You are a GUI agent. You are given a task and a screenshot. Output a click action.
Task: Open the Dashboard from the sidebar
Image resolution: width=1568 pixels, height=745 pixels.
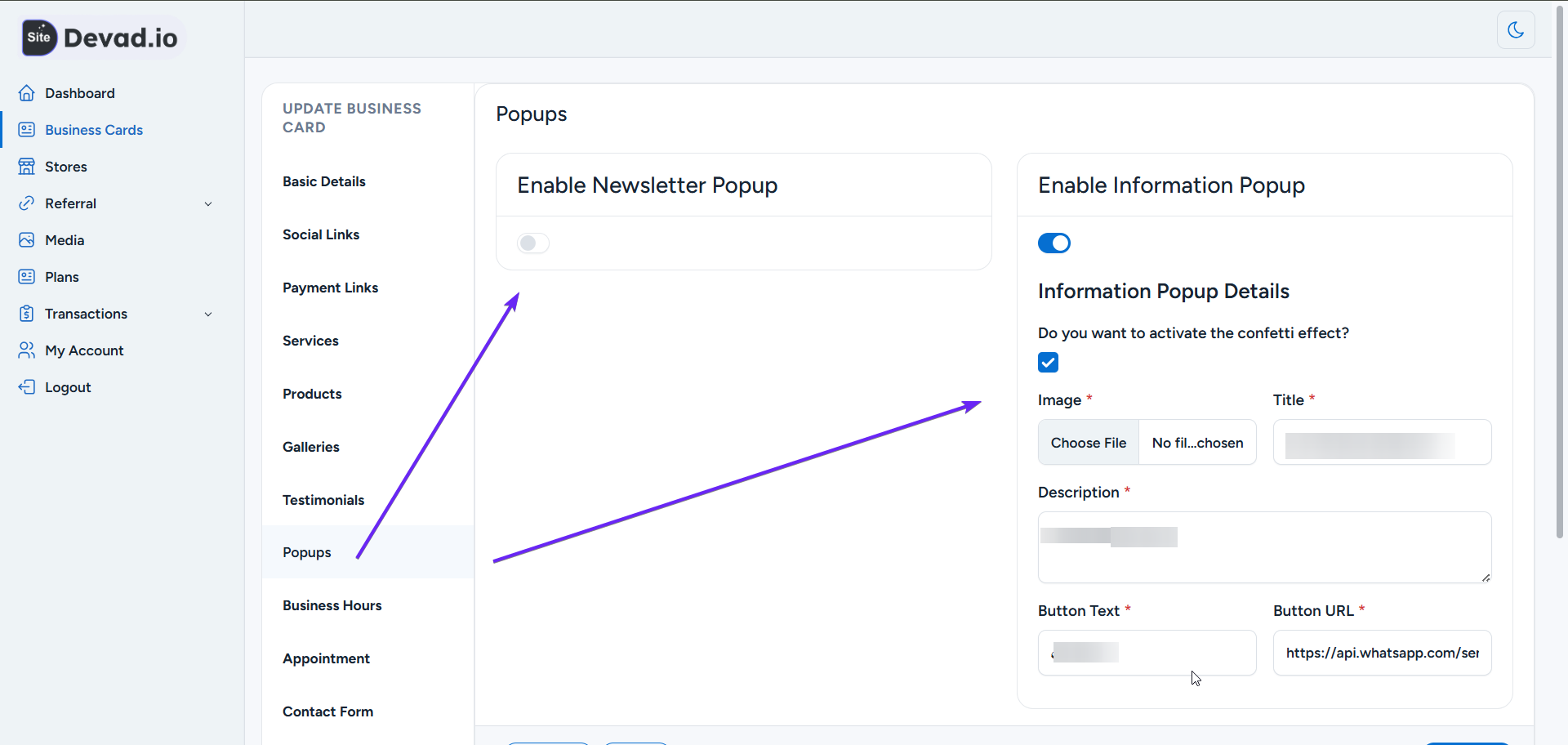pyautogui.click(x=27, y=93)
